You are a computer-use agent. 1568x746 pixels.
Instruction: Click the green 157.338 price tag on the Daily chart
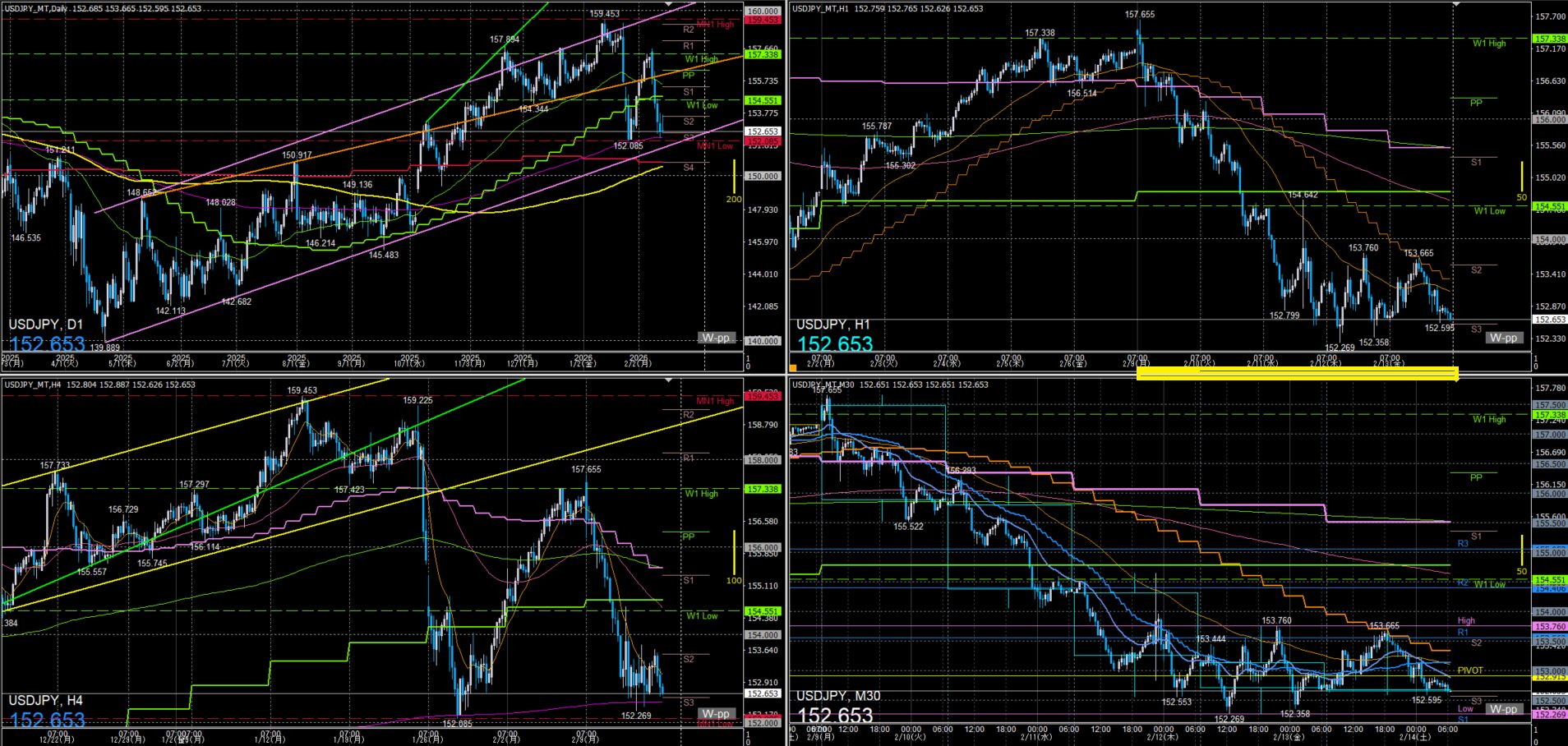tap(762, 54)
